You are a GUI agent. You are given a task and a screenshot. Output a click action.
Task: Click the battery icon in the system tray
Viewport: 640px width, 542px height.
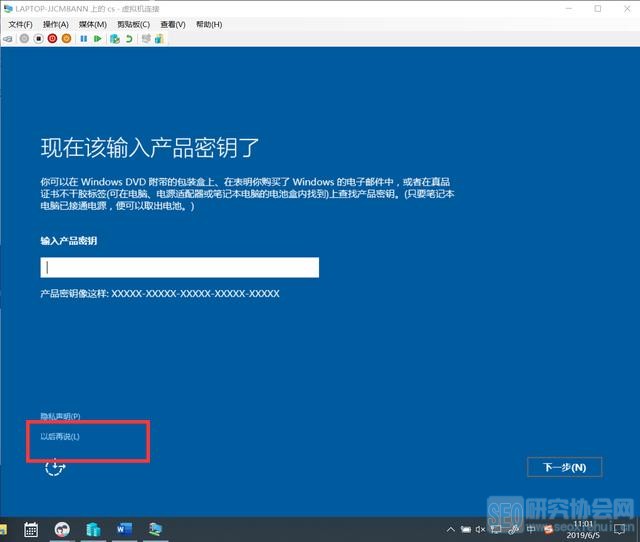pos(466,530)
